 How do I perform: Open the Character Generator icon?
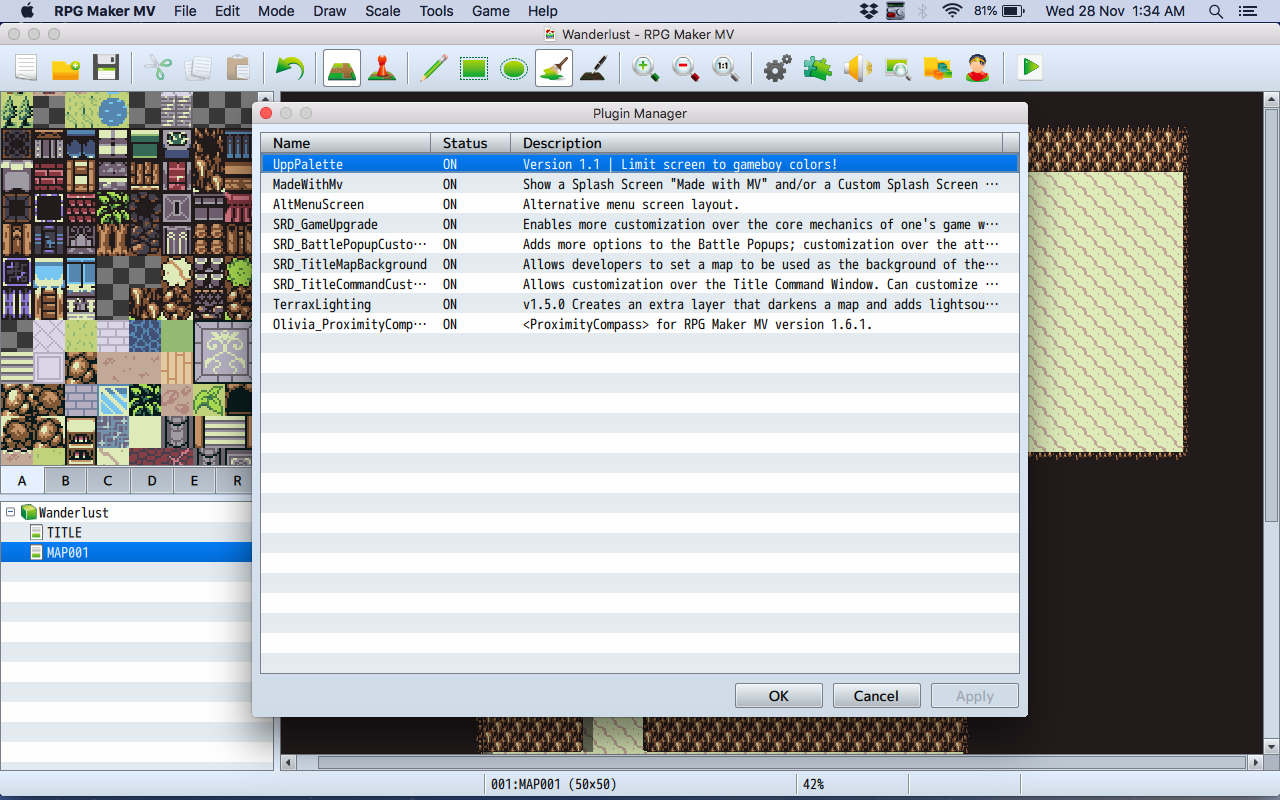tap(978, 68)
